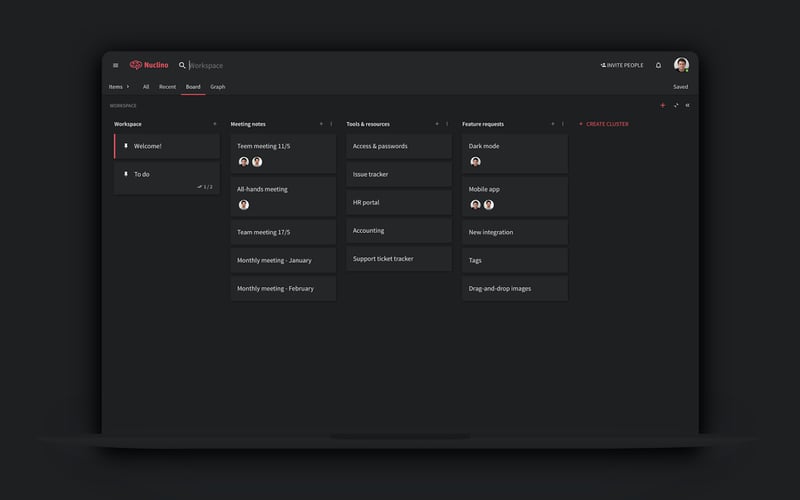Click the search magnifier icon
This screenshot has width=800, height=500.
[x=182, y=65]
